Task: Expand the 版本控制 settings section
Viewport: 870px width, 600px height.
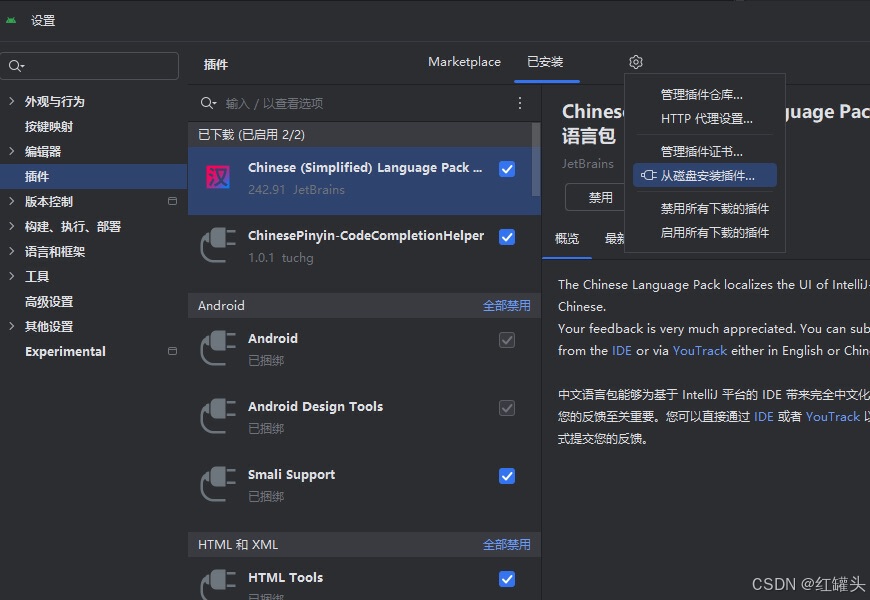Action: (x=12, y=201)
